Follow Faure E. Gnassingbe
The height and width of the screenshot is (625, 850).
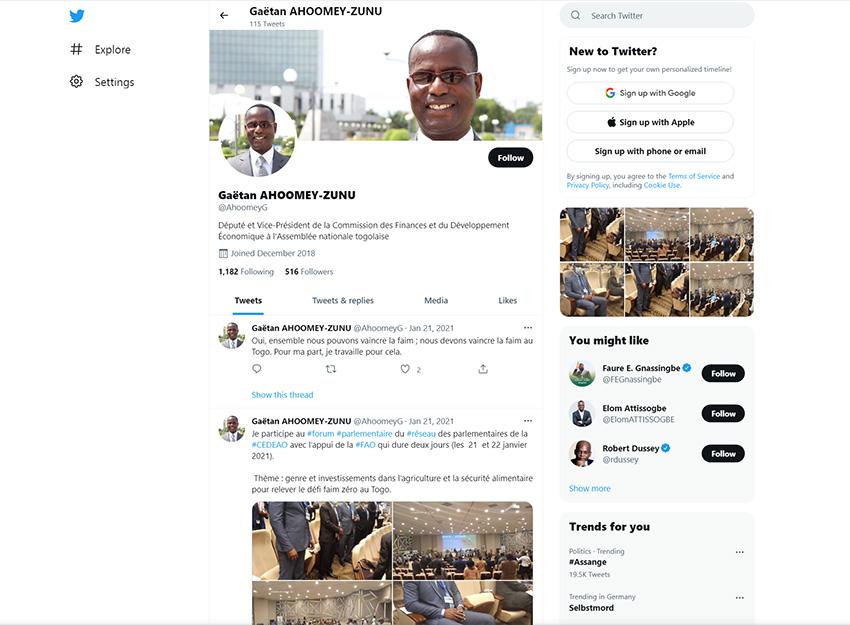coord(723,373)
